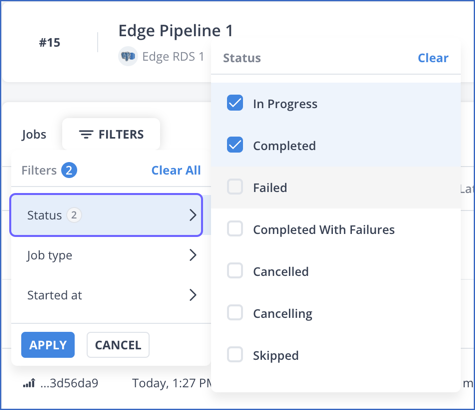Screen dimensions: 475x410
Task: Click the signal bars icon beside 3d56da9
Action: [29, 383]
